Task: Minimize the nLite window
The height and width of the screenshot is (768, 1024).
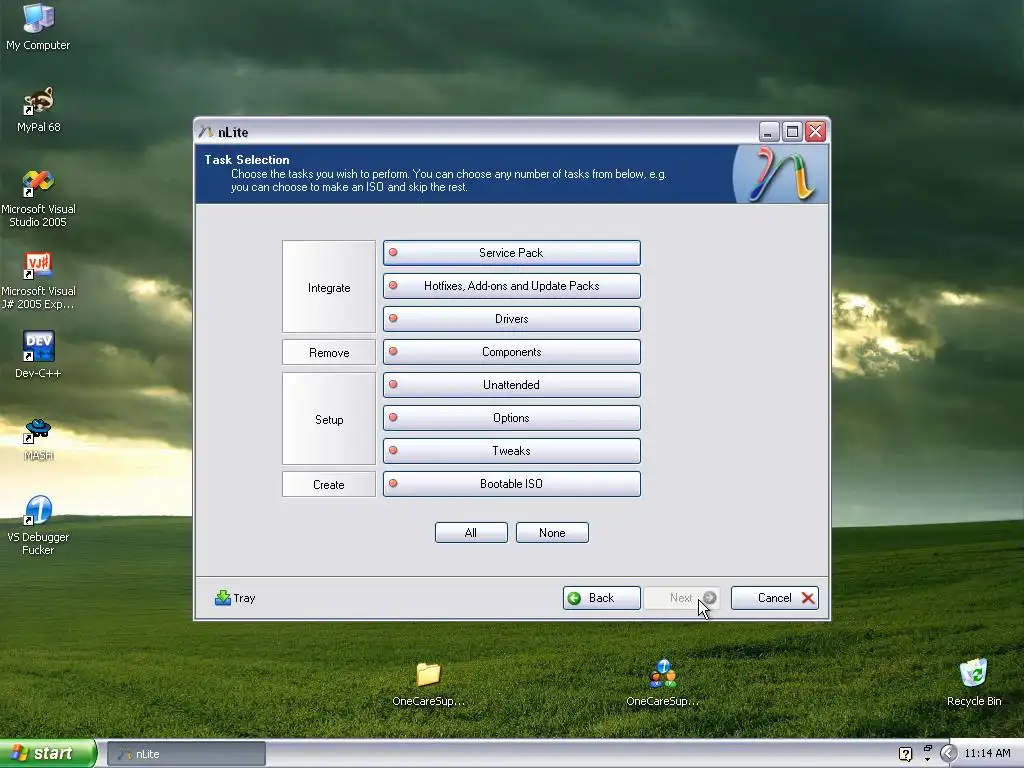Action: coord(769,132)
